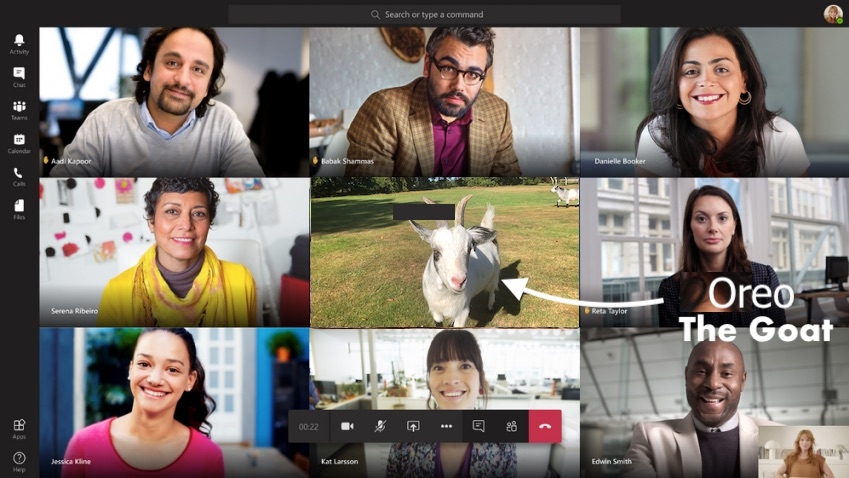
Task: Open the Activity feed in sidebar
Action: click(x=19, y=44)
